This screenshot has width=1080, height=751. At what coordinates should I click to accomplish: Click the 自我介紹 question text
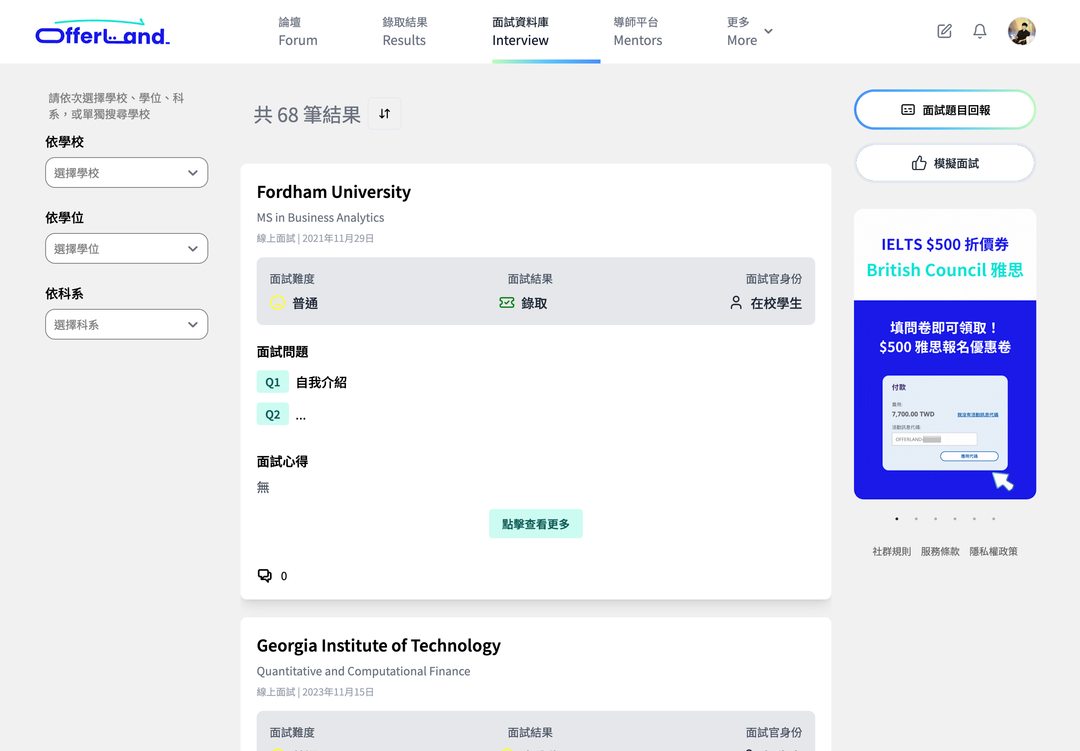point(322,382)
